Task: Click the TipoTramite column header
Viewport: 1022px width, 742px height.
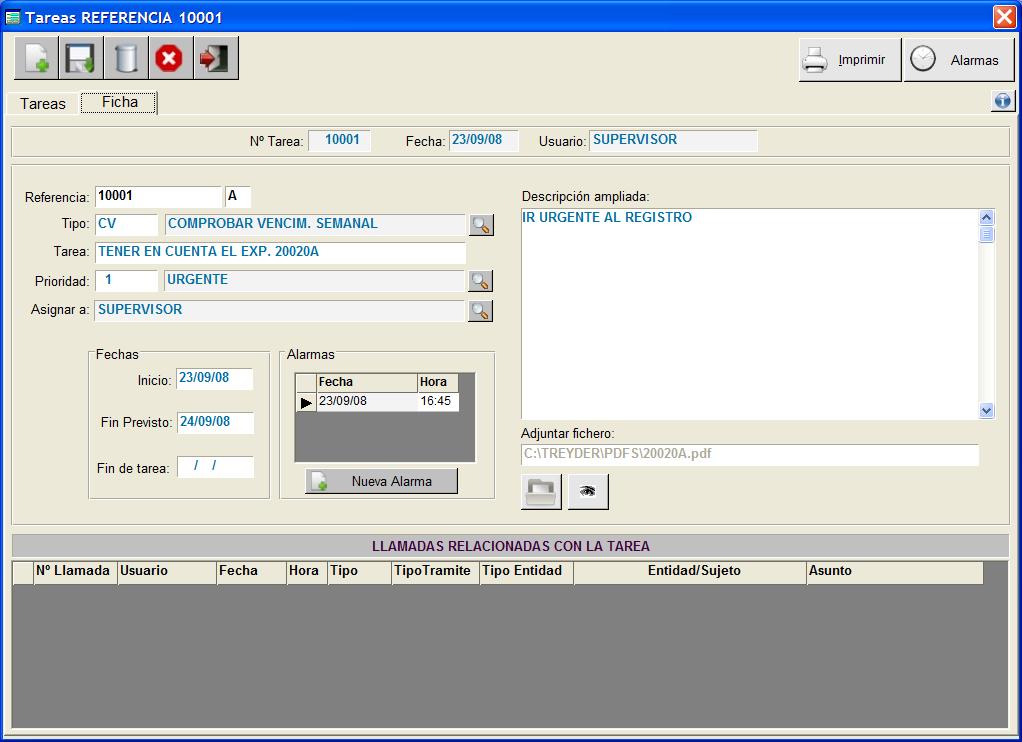Action: (436, 572)
